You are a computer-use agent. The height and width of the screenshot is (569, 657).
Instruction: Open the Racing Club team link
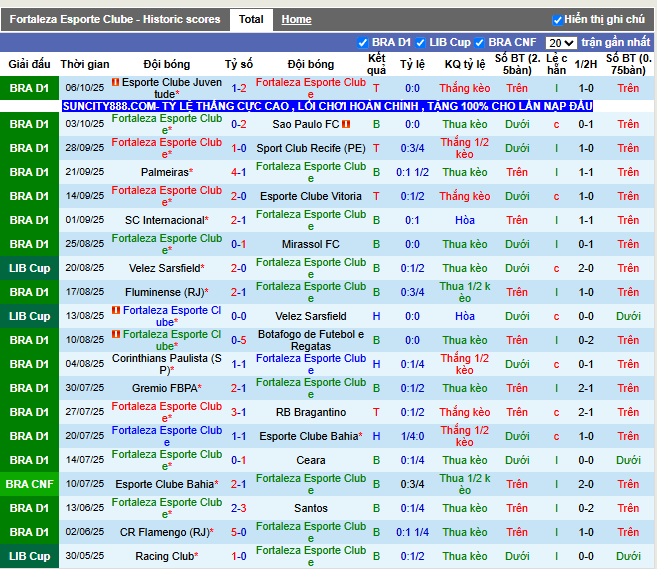(x=165, y=556)
